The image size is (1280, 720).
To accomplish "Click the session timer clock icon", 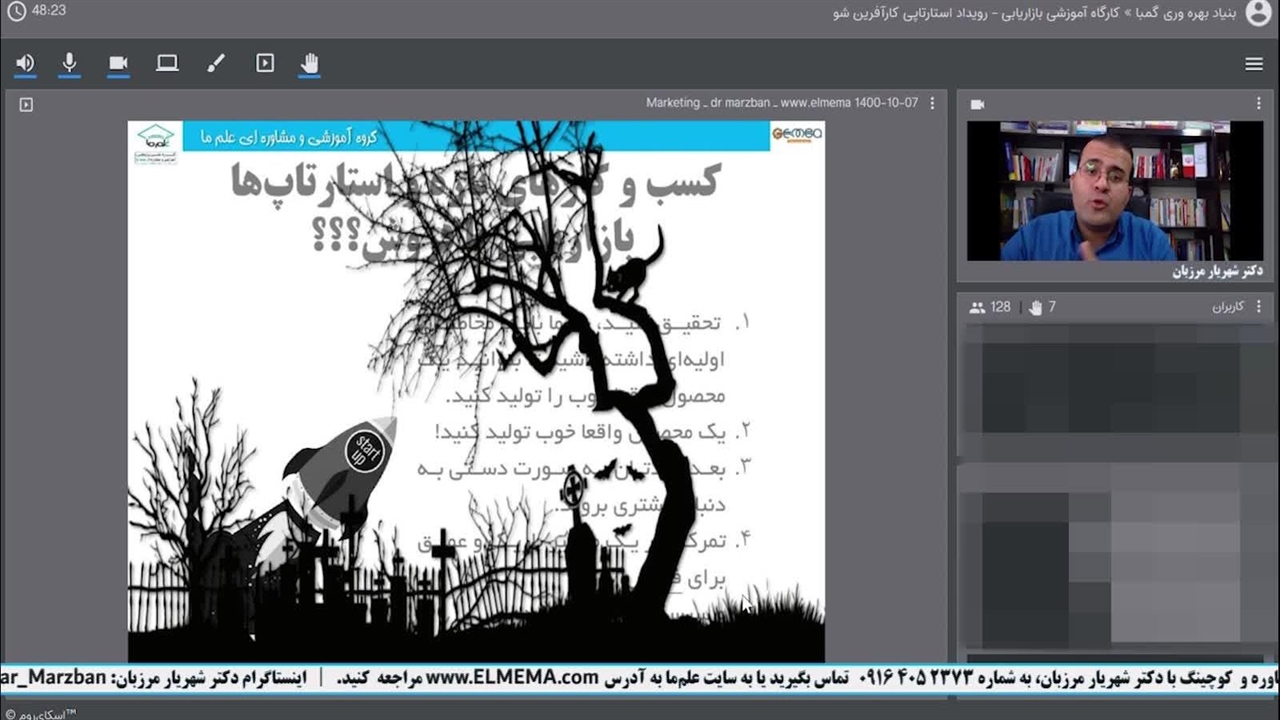I will coord(16,12).
